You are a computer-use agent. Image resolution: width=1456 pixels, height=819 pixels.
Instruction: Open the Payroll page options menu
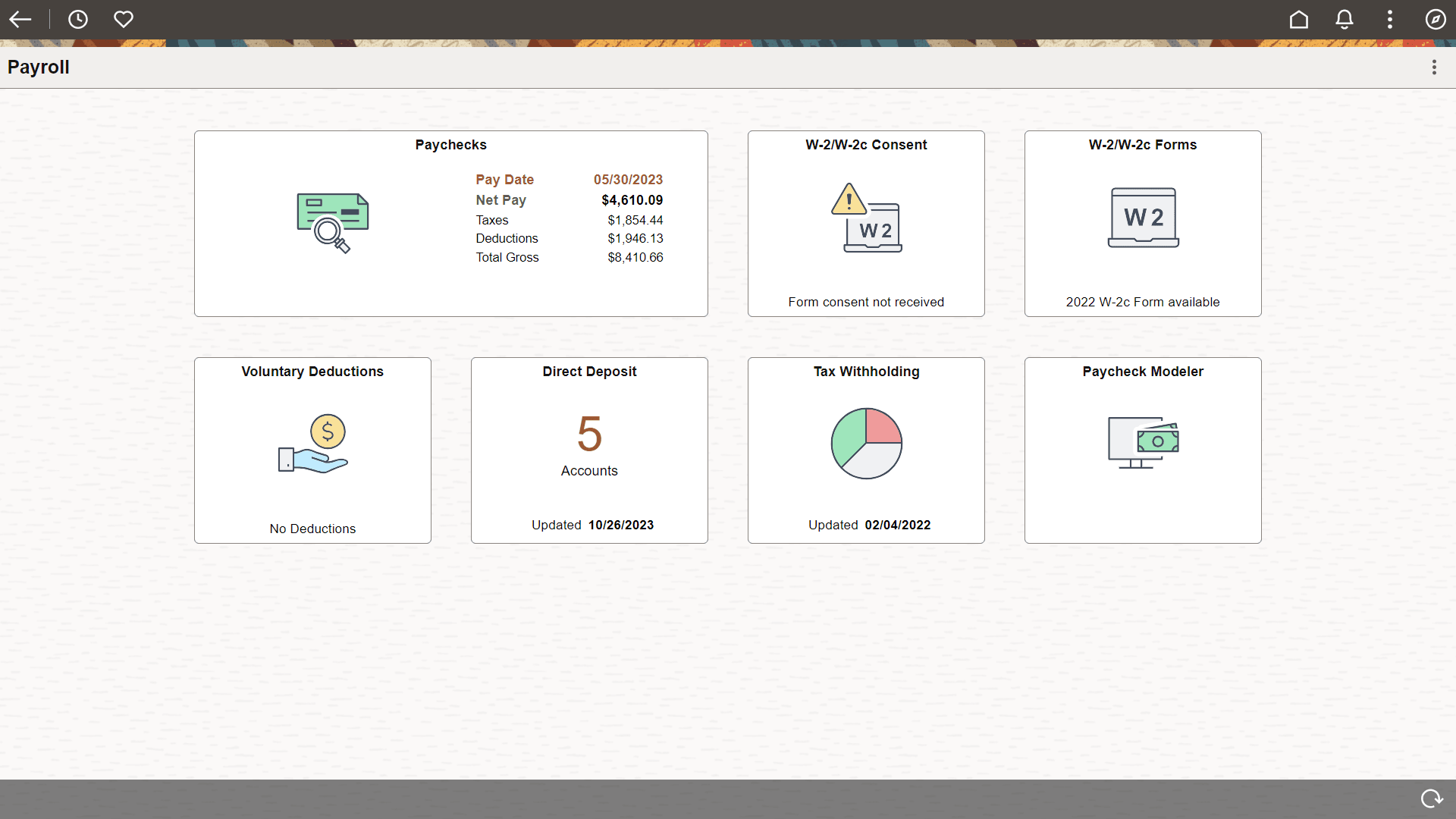[x=1435, y=67]
